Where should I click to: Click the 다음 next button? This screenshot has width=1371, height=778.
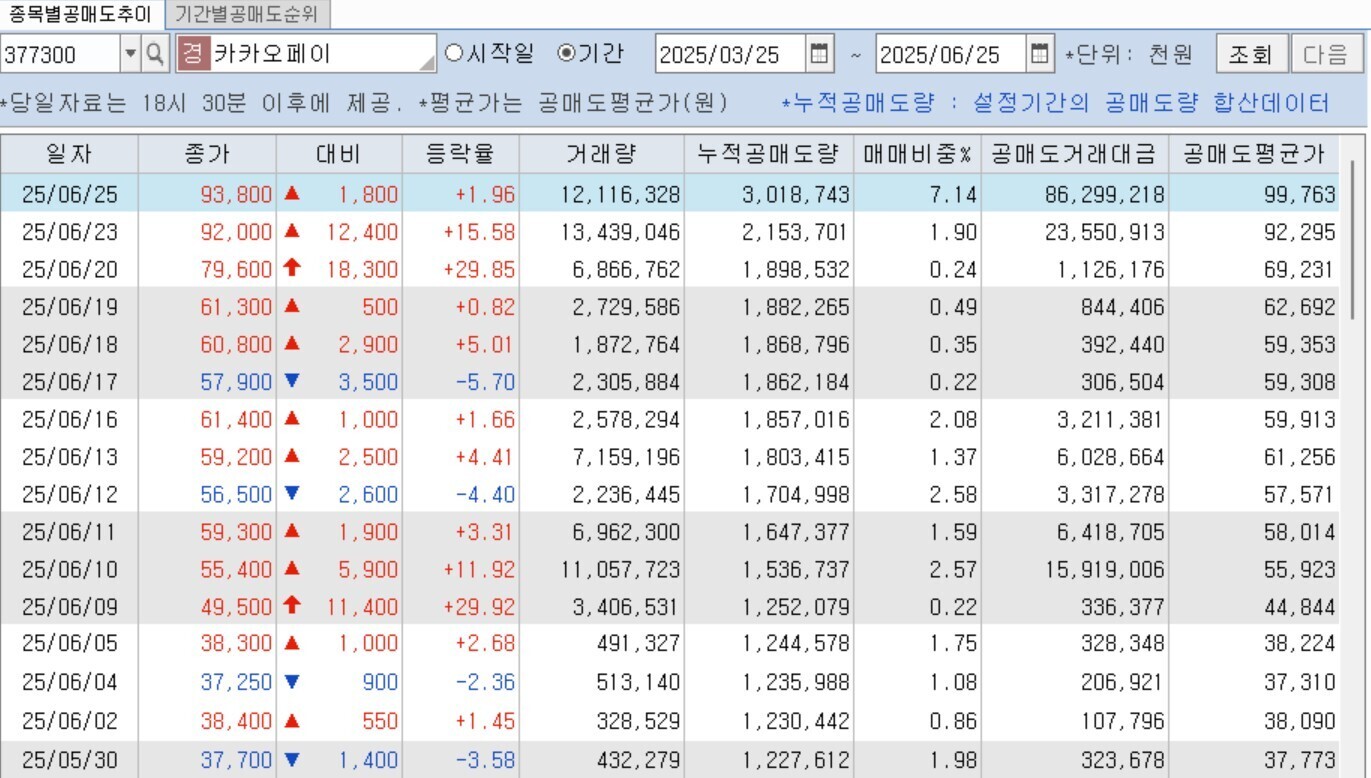pyautogui.click(x=1325, y=54)
